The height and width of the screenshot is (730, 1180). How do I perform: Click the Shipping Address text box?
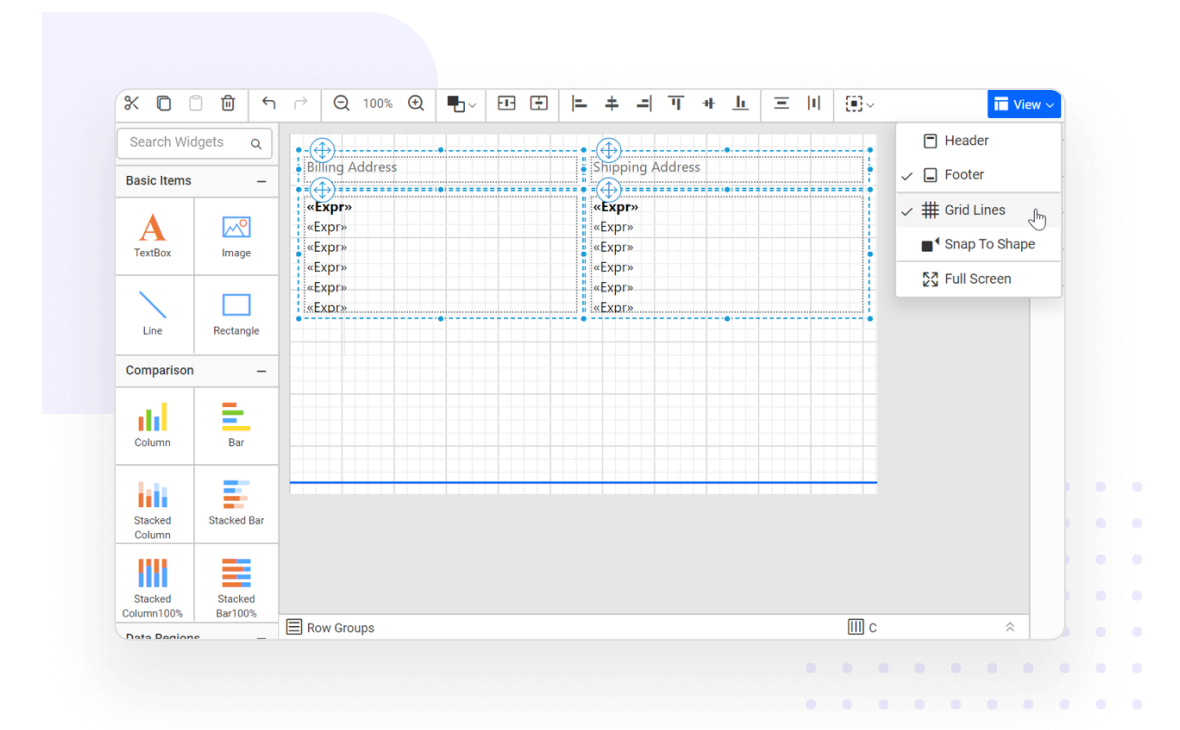[x=727, y=168]
